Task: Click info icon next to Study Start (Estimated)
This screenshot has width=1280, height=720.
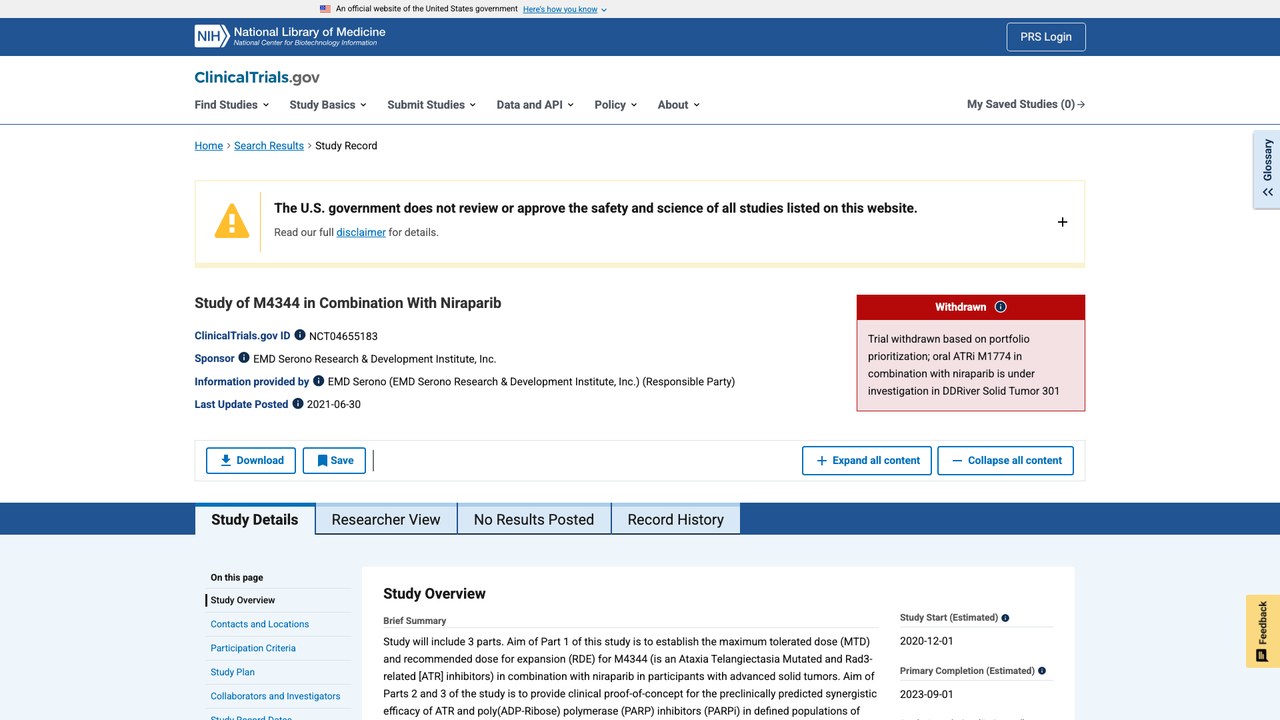Action: [x=1005, y=618]
